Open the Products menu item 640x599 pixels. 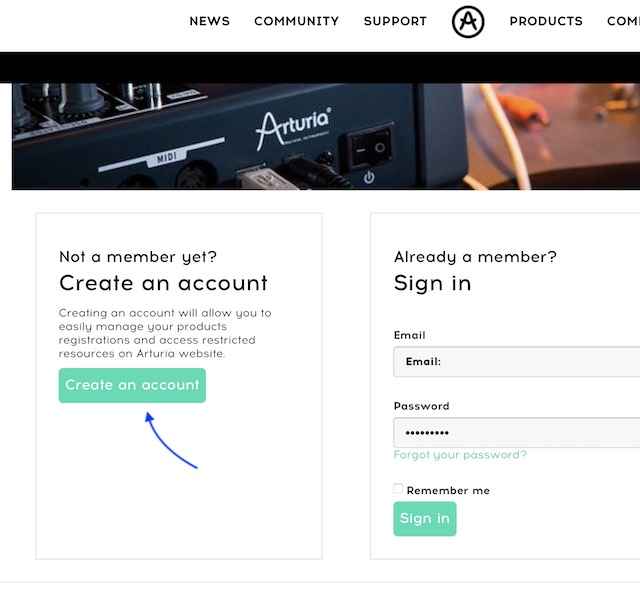point(546,21)
